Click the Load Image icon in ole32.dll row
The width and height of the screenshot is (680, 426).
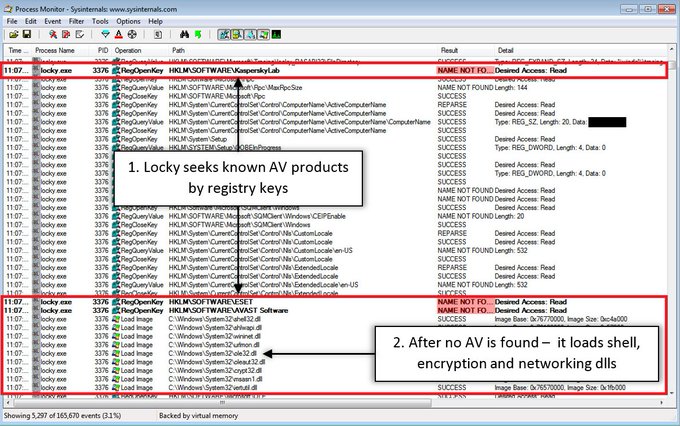coord(116,354)
